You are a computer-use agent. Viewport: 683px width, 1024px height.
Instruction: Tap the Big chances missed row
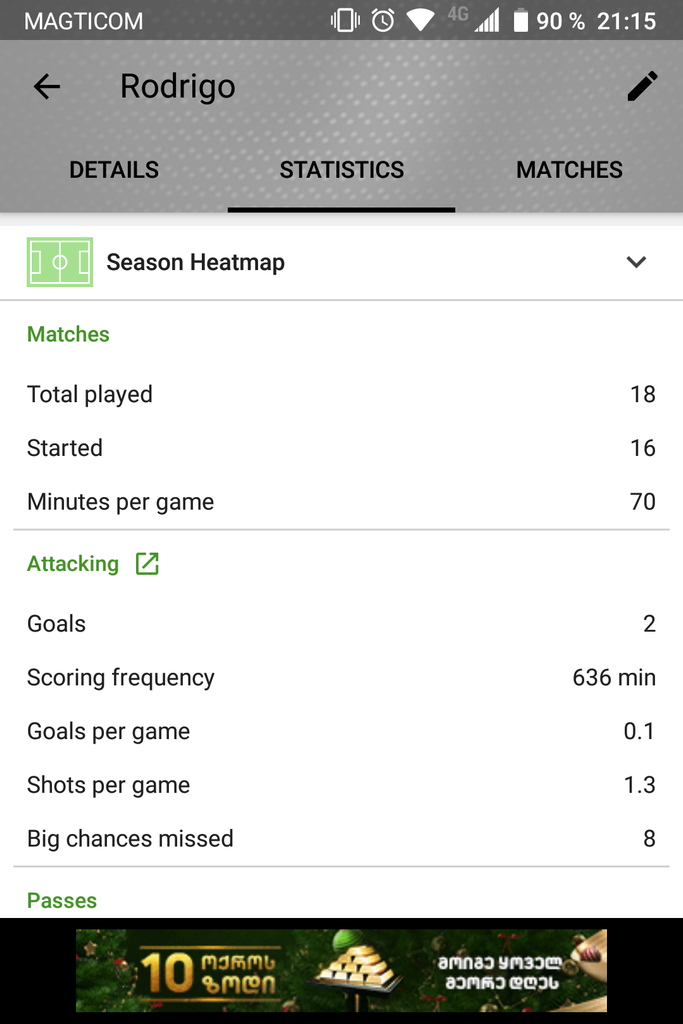click(x=341, y=839)
